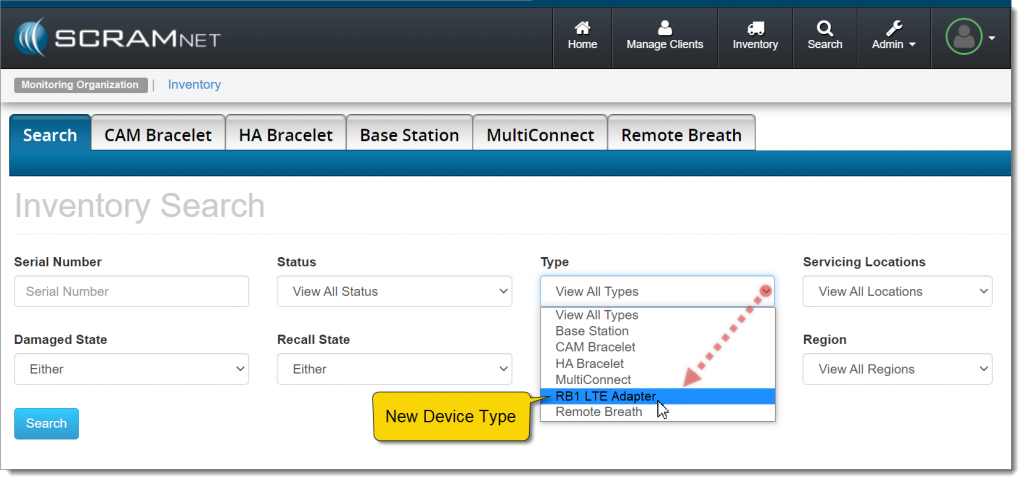Click the Inventory Search heading

tap(140, 206)
